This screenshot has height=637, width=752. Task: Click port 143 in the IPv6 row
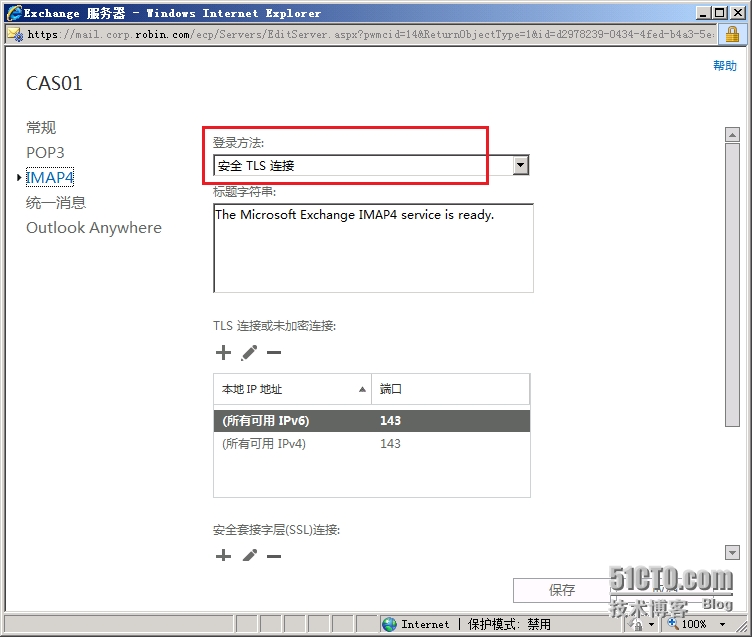point(390,421)
